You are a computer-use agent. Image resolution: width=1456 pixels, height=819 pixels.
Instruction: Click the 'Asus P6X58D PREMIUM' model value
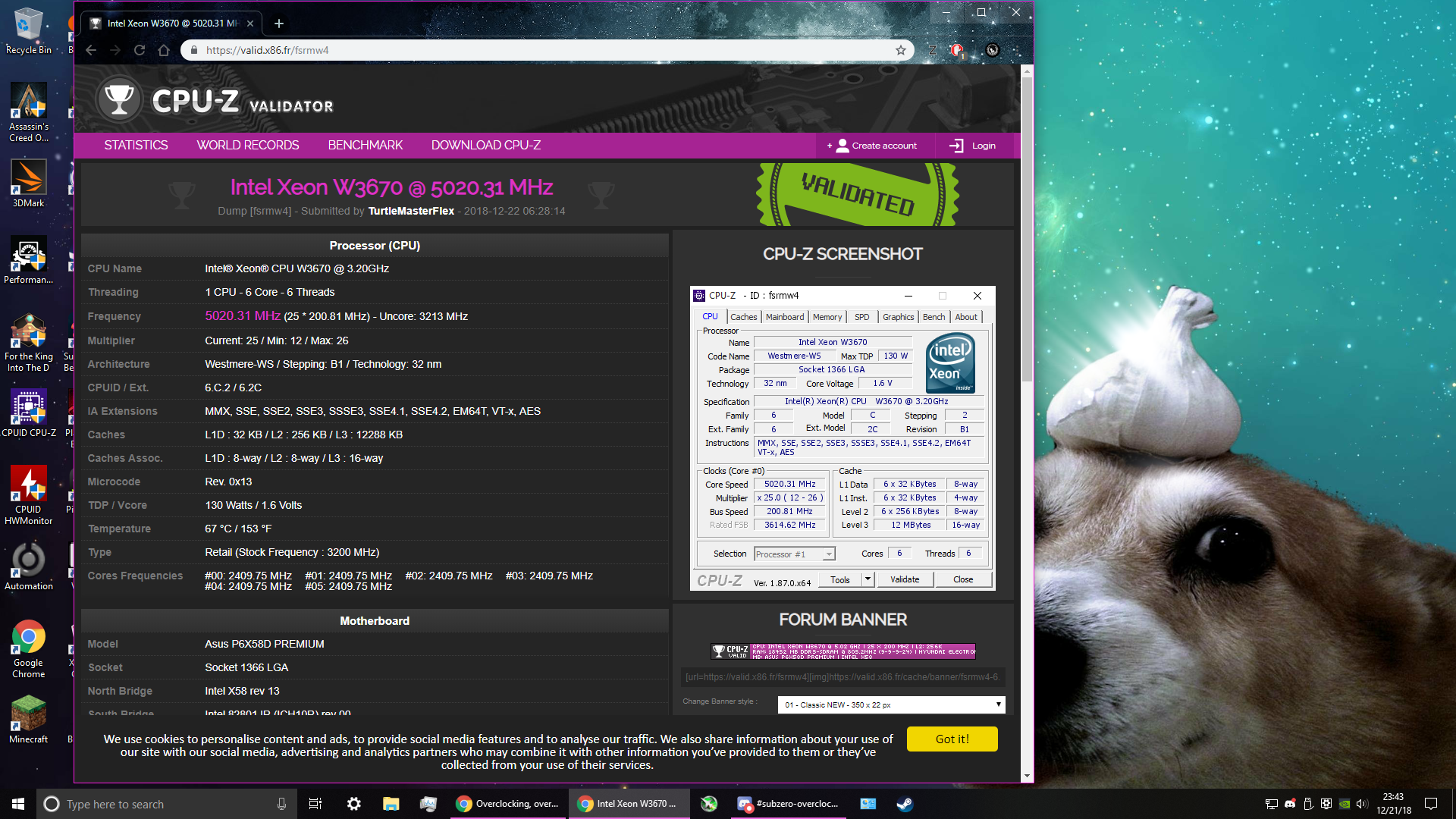point(265,644)
